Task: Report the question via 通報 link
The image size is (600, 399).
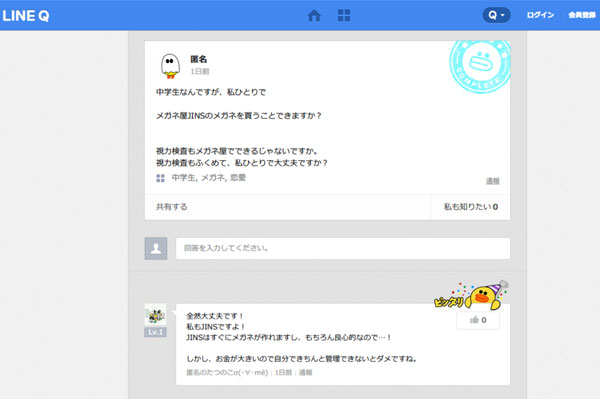Action: click(x=492, y=181)
